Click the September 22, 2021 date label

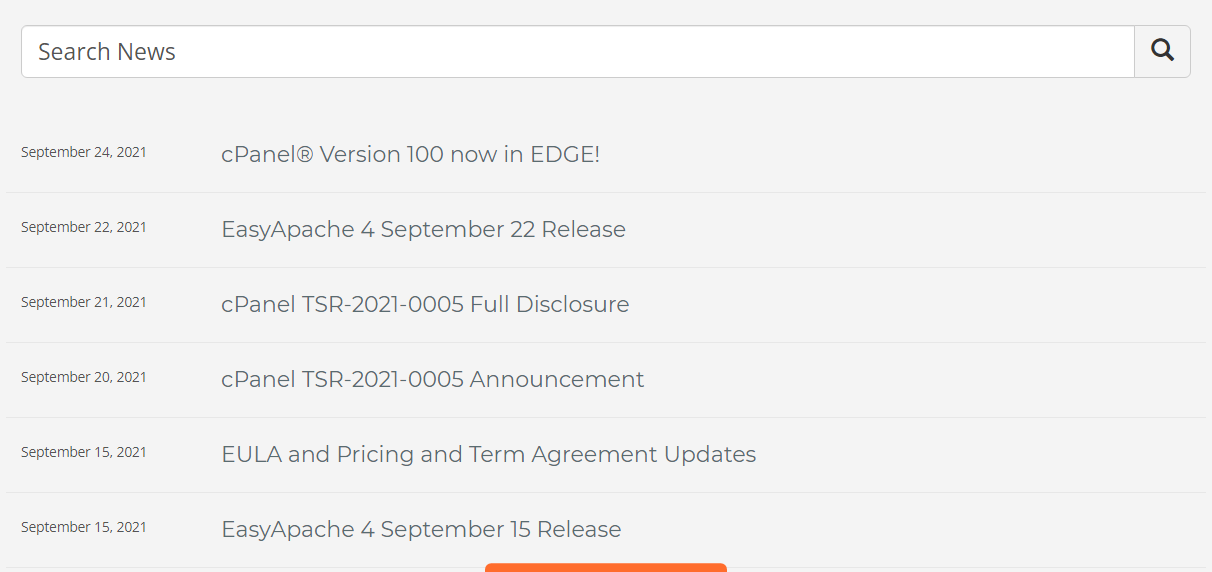pyautogui.click(x=84, y=227)
